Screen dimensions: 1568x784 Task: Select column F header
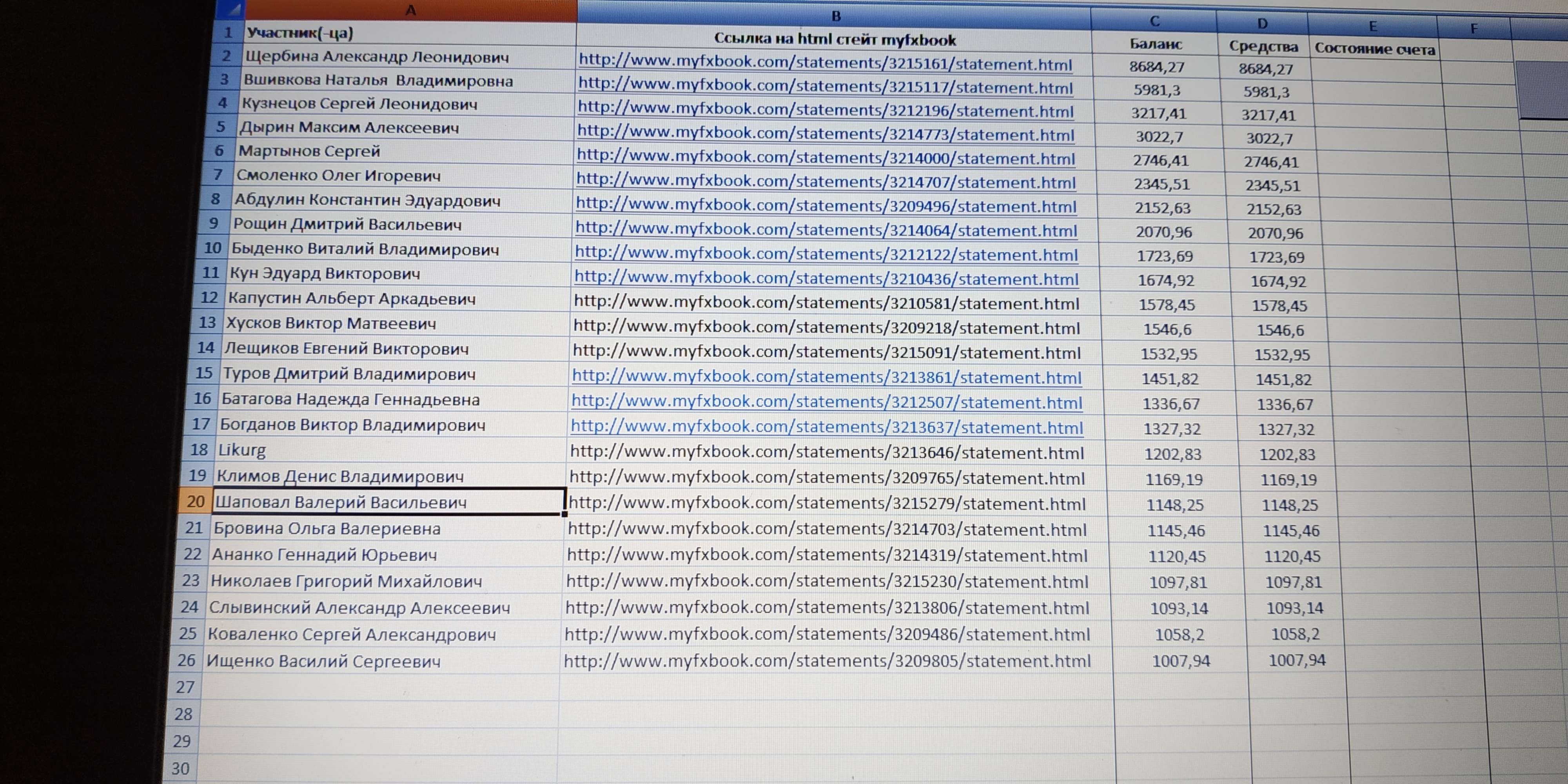[1474, 29]
